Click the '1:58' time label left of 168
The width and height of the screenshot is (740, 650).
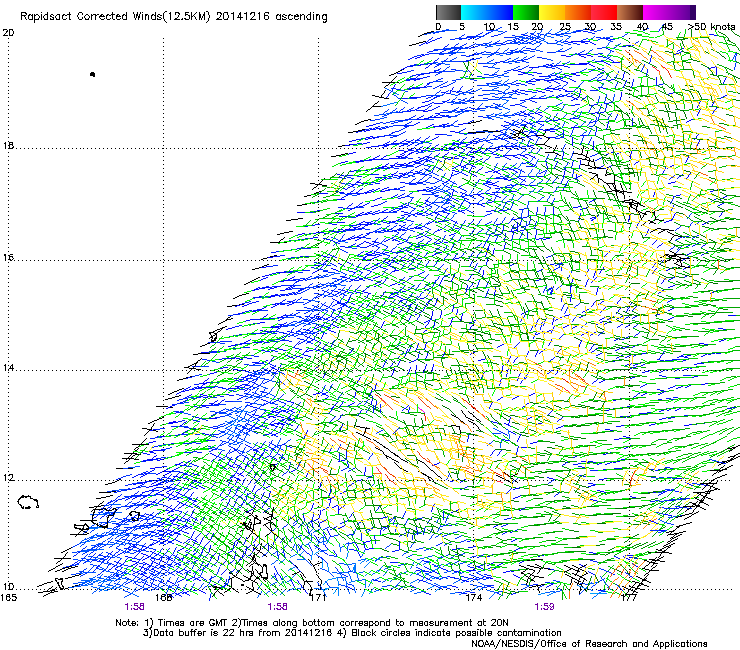135,607
